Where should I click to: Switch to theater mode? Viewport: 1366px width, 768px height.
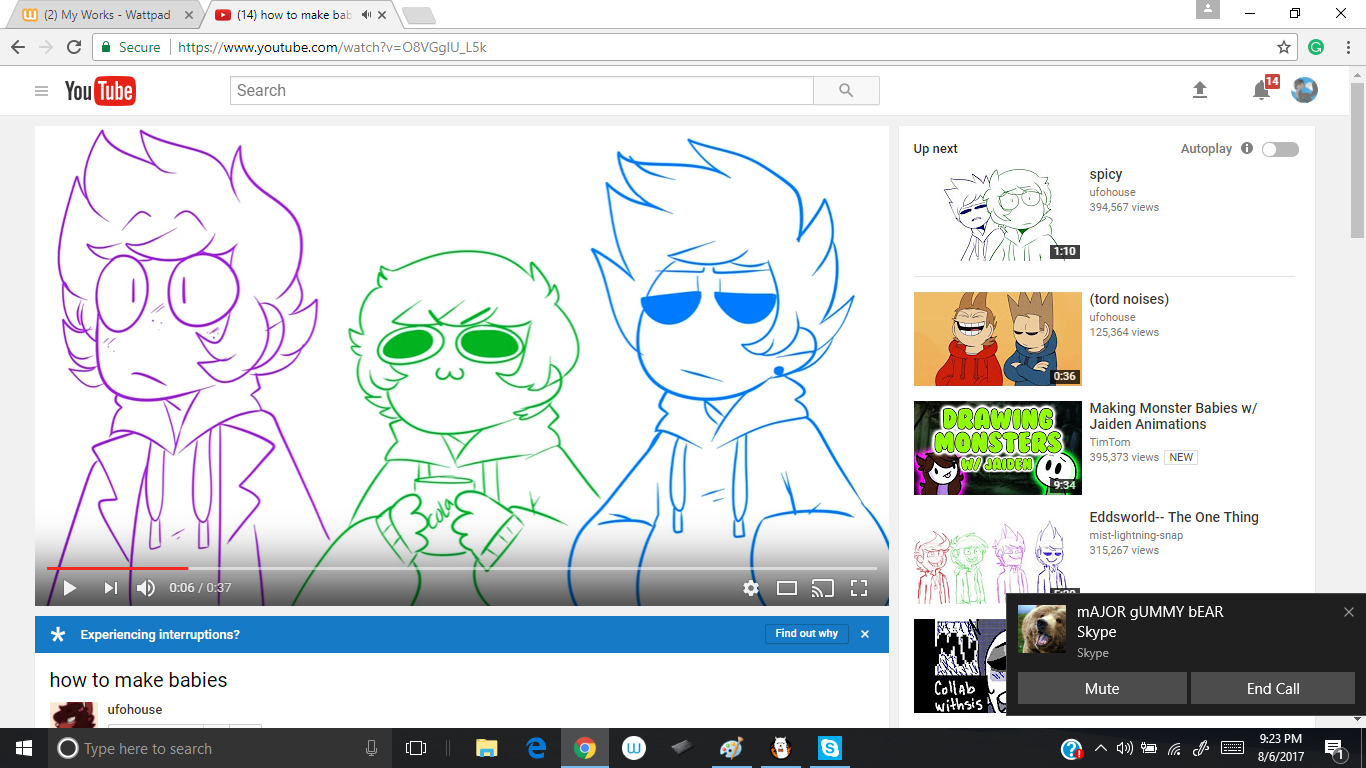pyautogui.click(x=787, y=588)
